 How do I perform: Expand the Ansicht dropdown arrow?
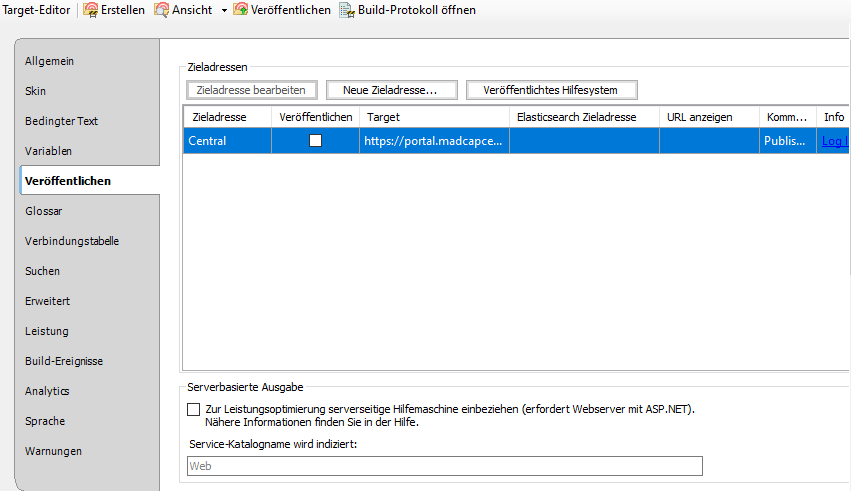tap(224, 10)
